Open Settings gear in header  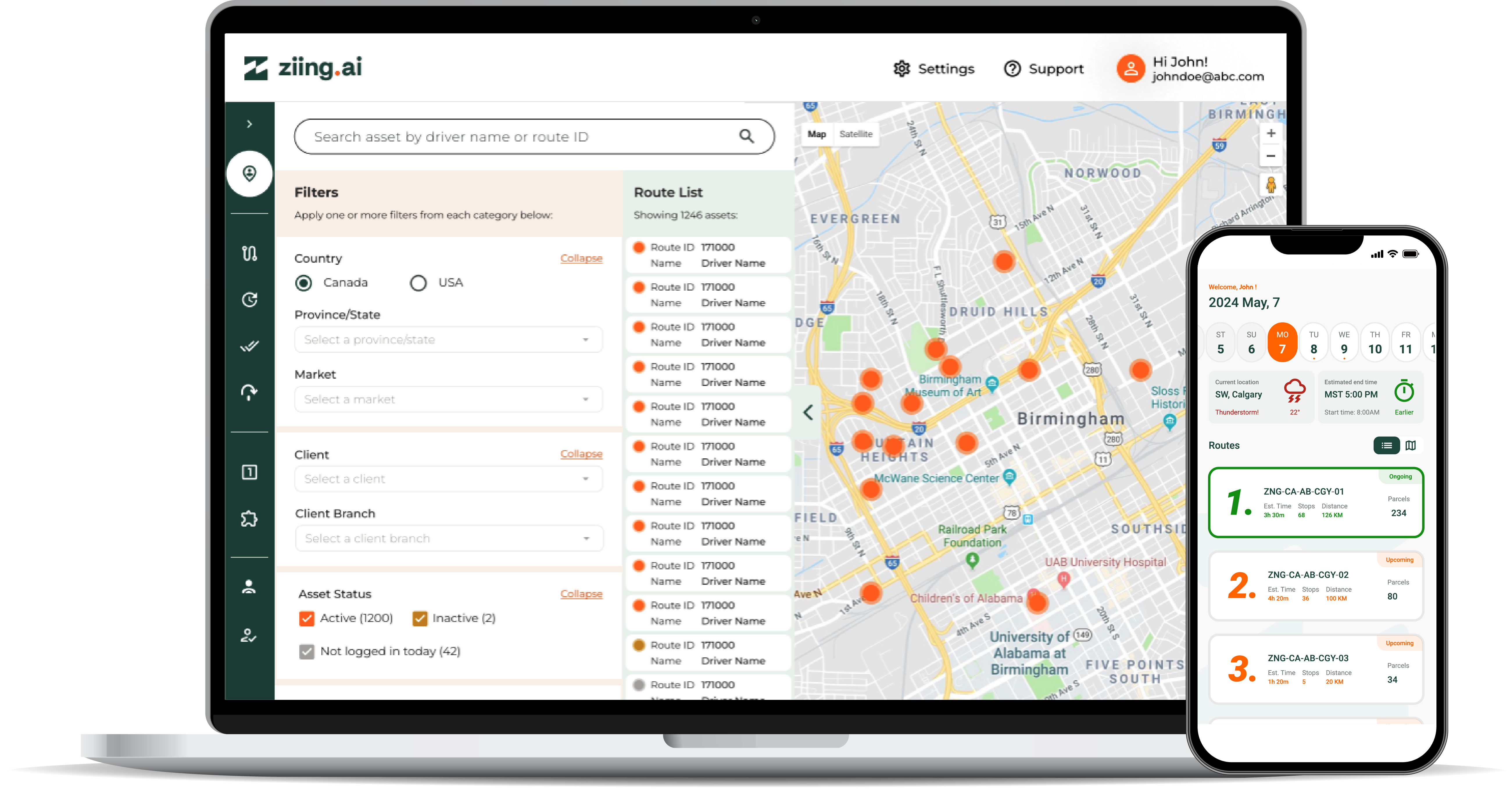(933, 69)
